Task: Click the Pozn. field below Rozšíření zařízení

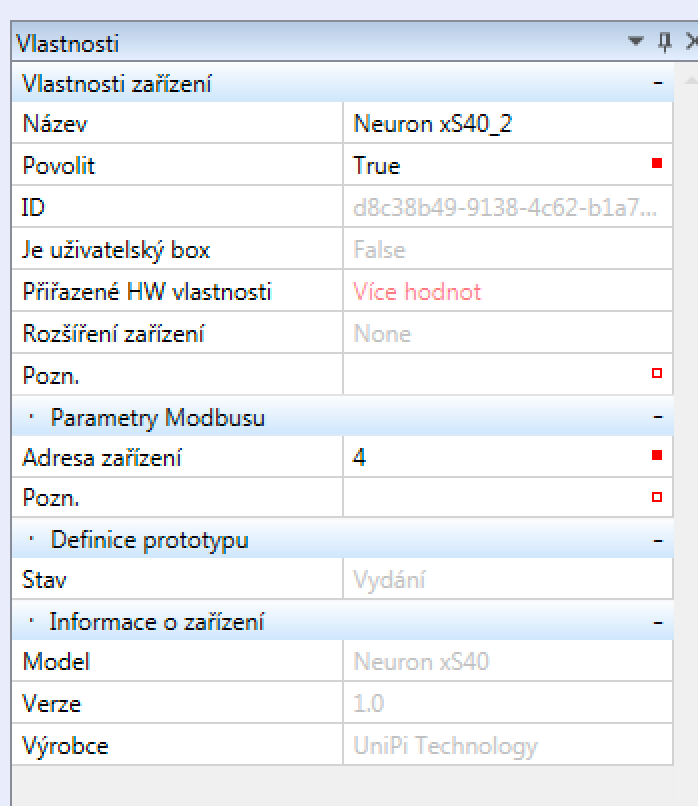Action: [490, 375]
